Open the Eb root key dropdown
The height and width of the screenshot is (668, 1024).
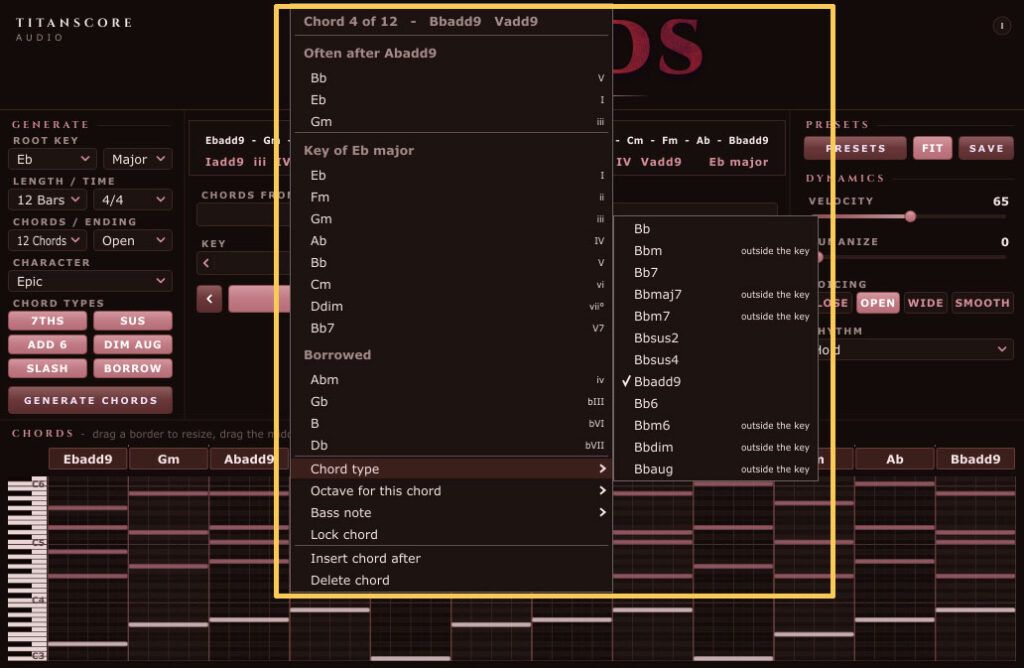(x=52, y=159)
